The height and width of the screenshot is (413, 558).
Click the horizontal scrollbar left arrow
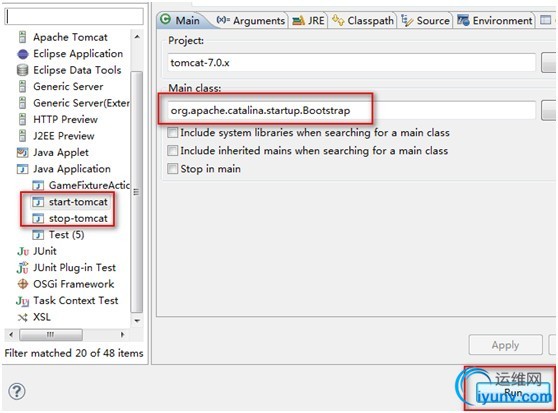(11, 334)
